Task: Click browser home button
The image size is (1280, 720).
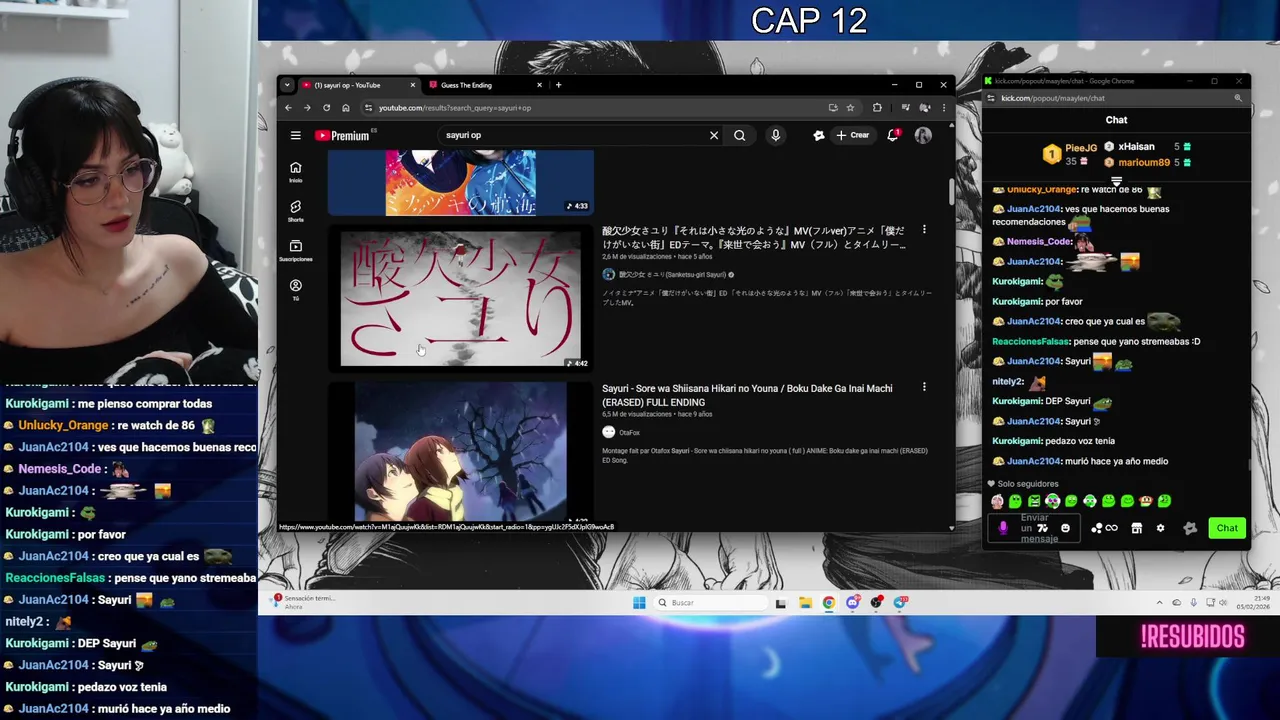Action: (x=345, y=108)
